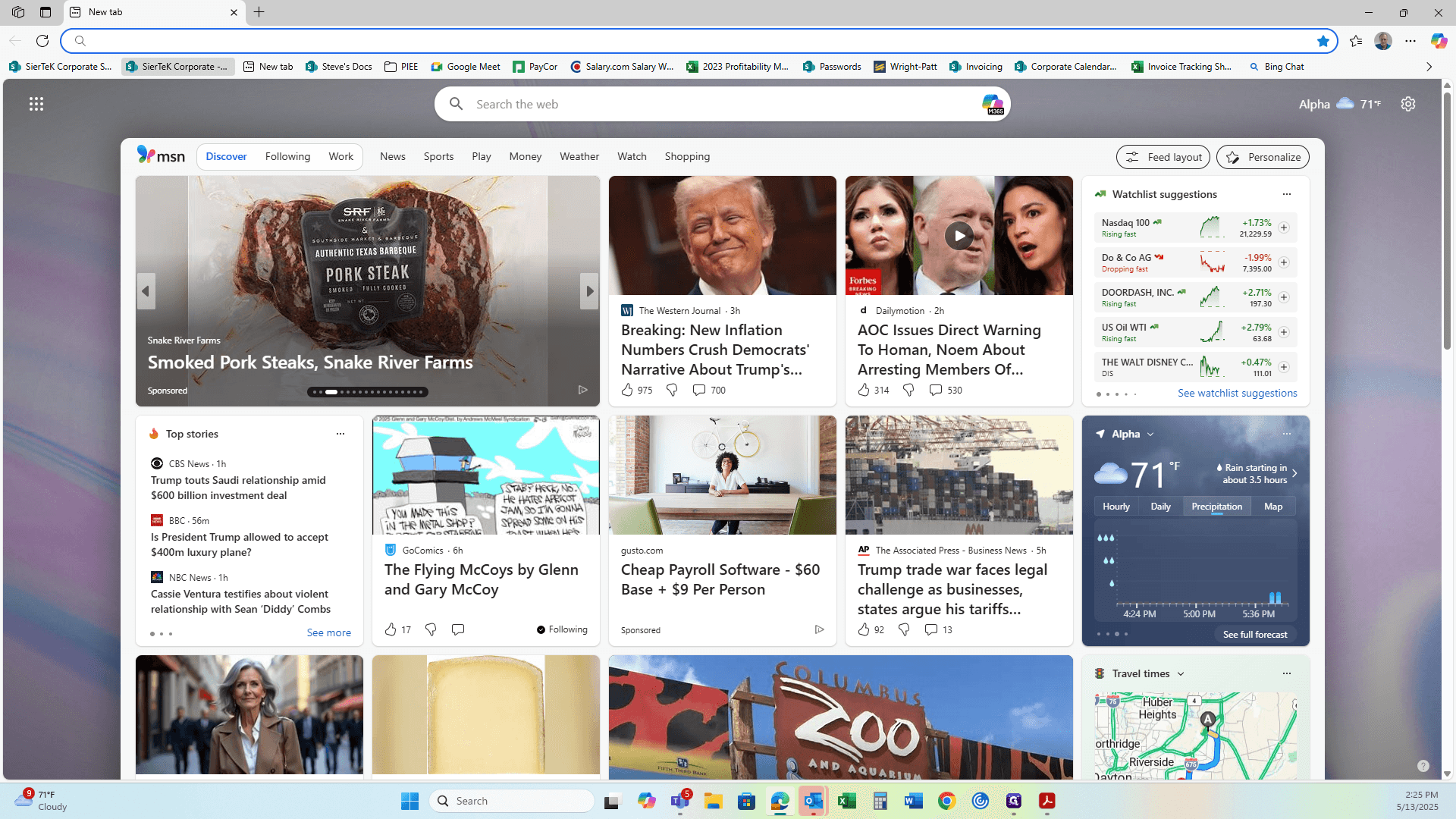Open the Work tab
1456x819 pixels.
tap(340, 156)
